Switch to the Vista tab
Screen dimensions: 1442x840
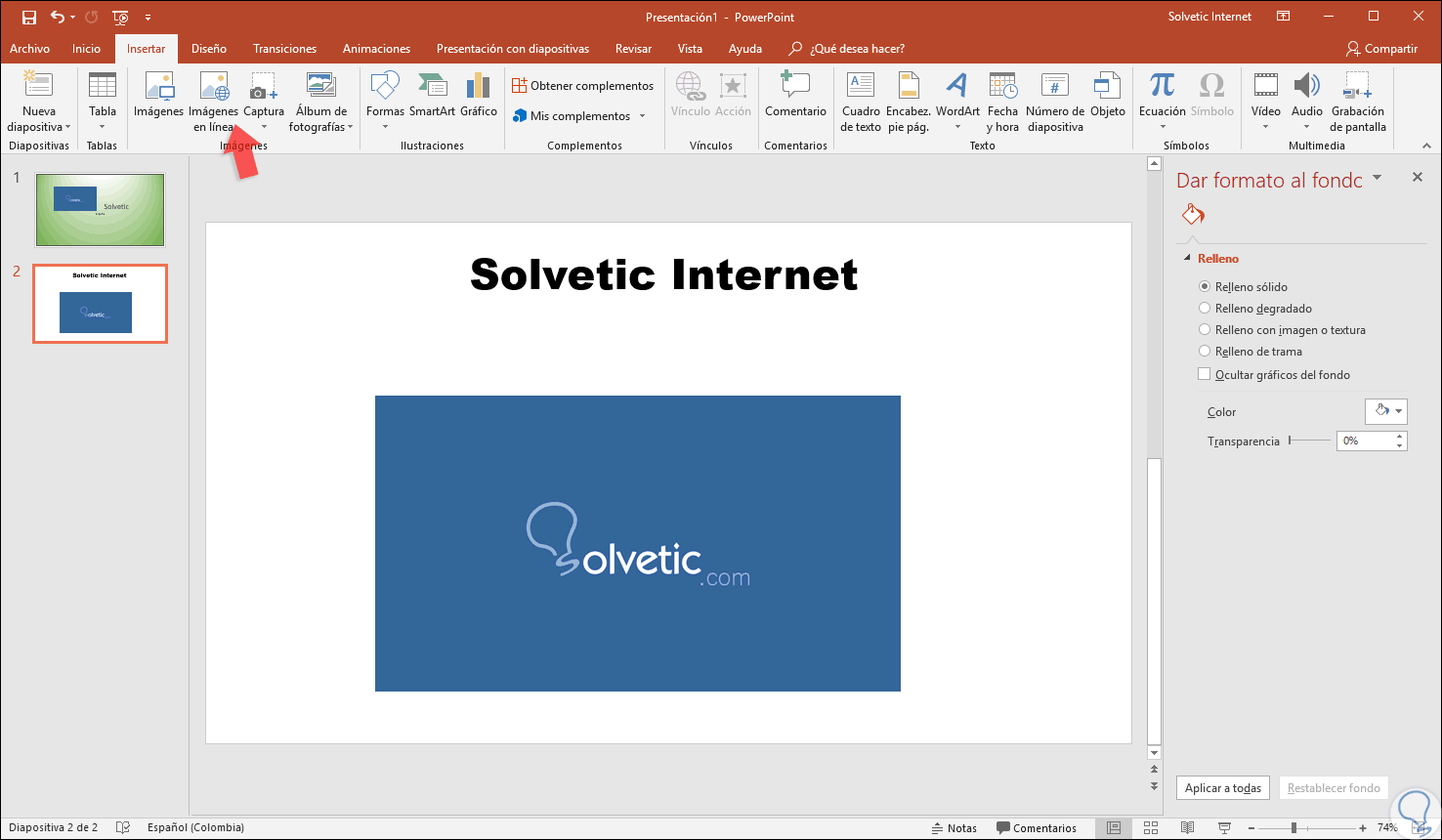point(690,49)
